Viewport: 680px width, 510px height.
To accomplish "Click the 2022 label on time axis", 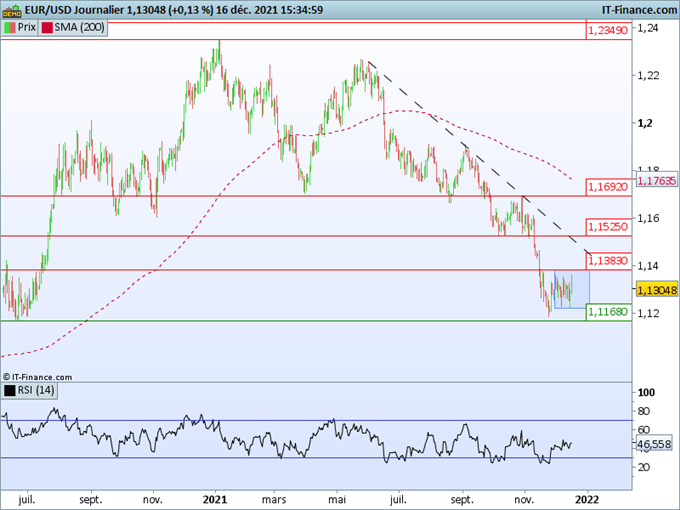I will coord(587,500).
